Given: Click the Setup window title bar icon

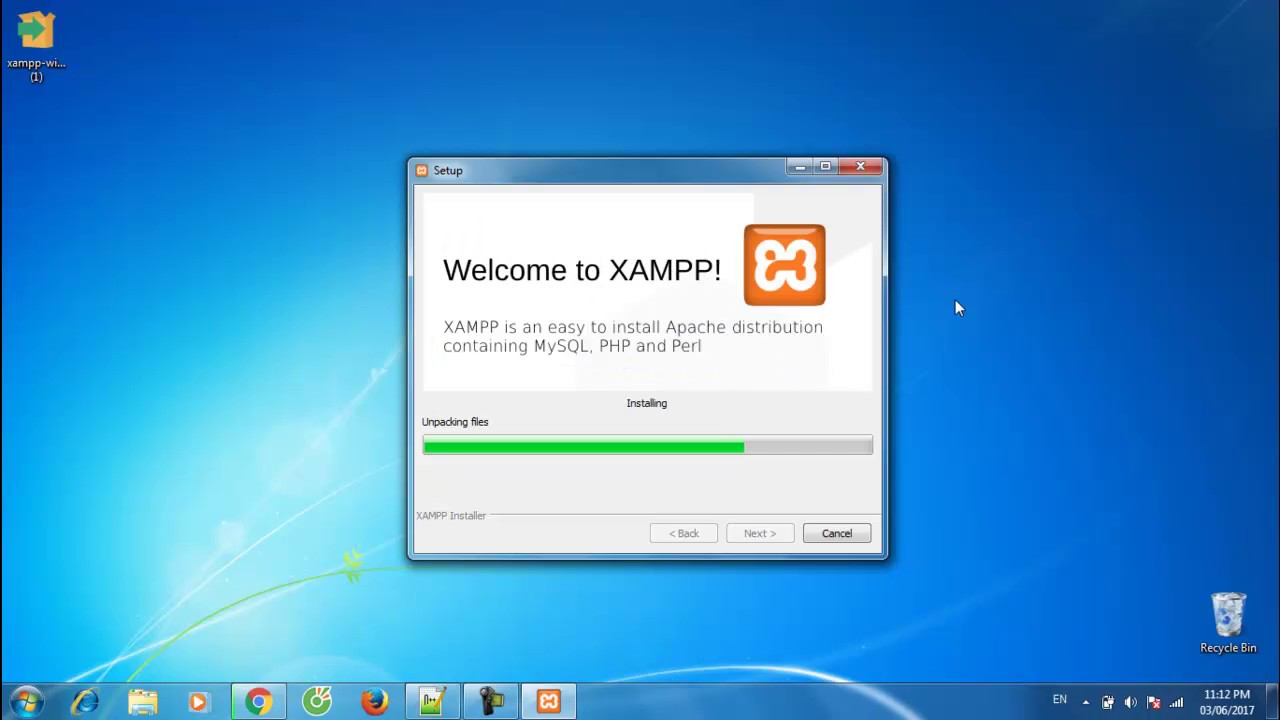Looking at the screenshot, I should click(x=422, y=171).
